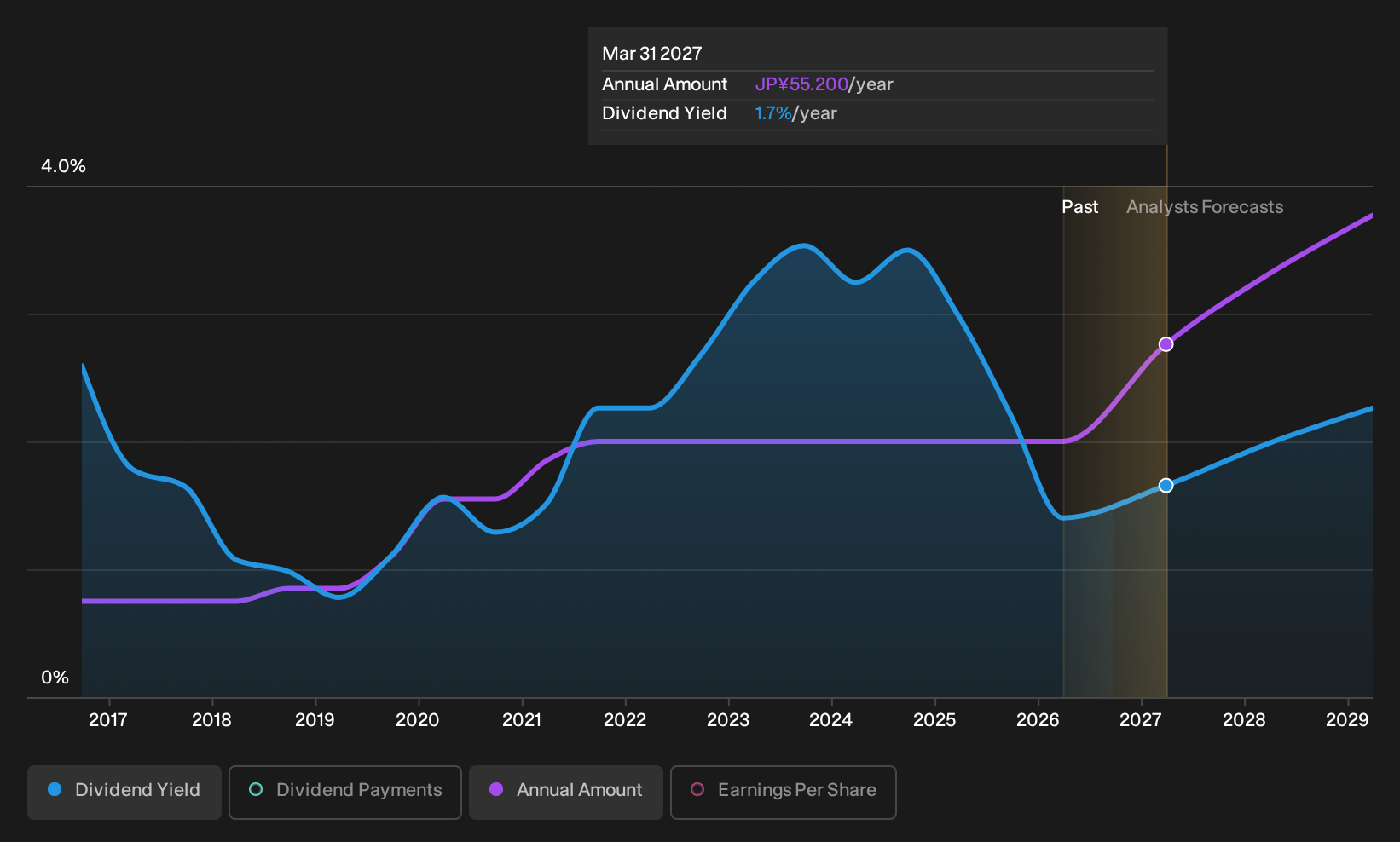Select purple Annual Amount marker at 2027
Viewport: 1400px width, 842px height.
(1166, 344)
